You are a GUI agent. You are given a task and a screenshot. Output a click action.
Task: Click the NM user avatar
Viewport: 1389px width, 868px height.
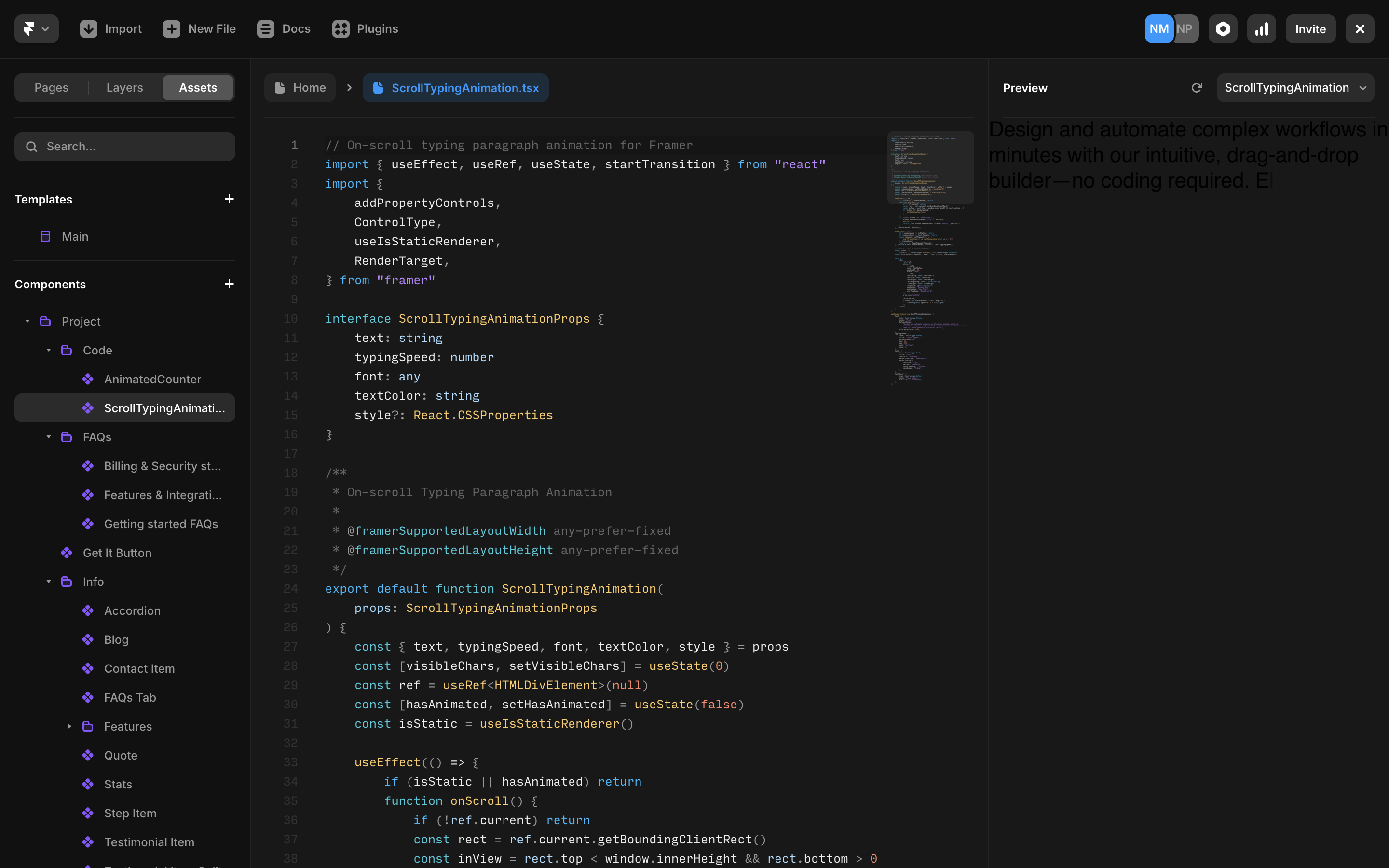pyautogui.click(x=1158, y=29)
